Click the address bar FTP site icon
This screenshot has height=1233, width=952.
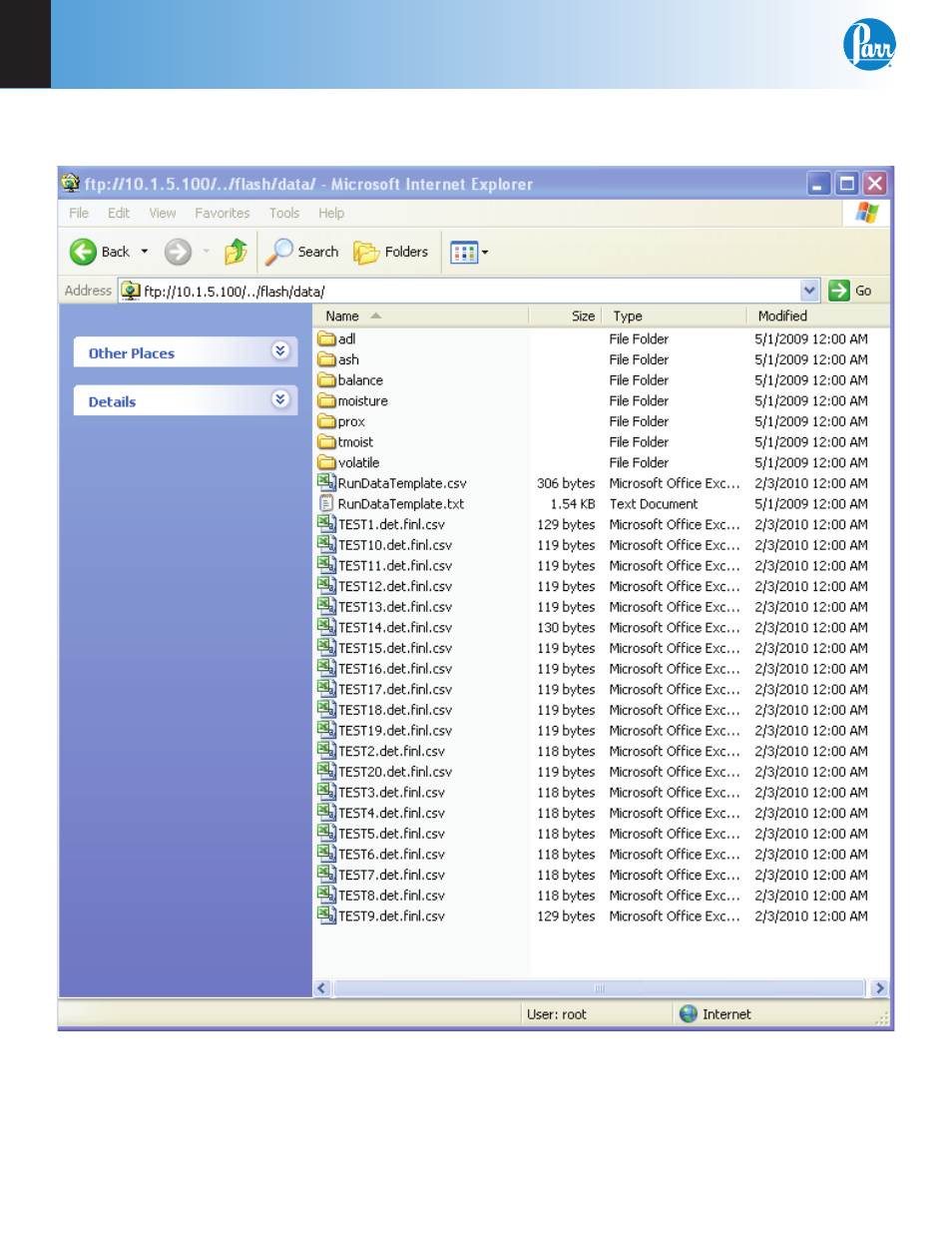[x=131, y=291]
